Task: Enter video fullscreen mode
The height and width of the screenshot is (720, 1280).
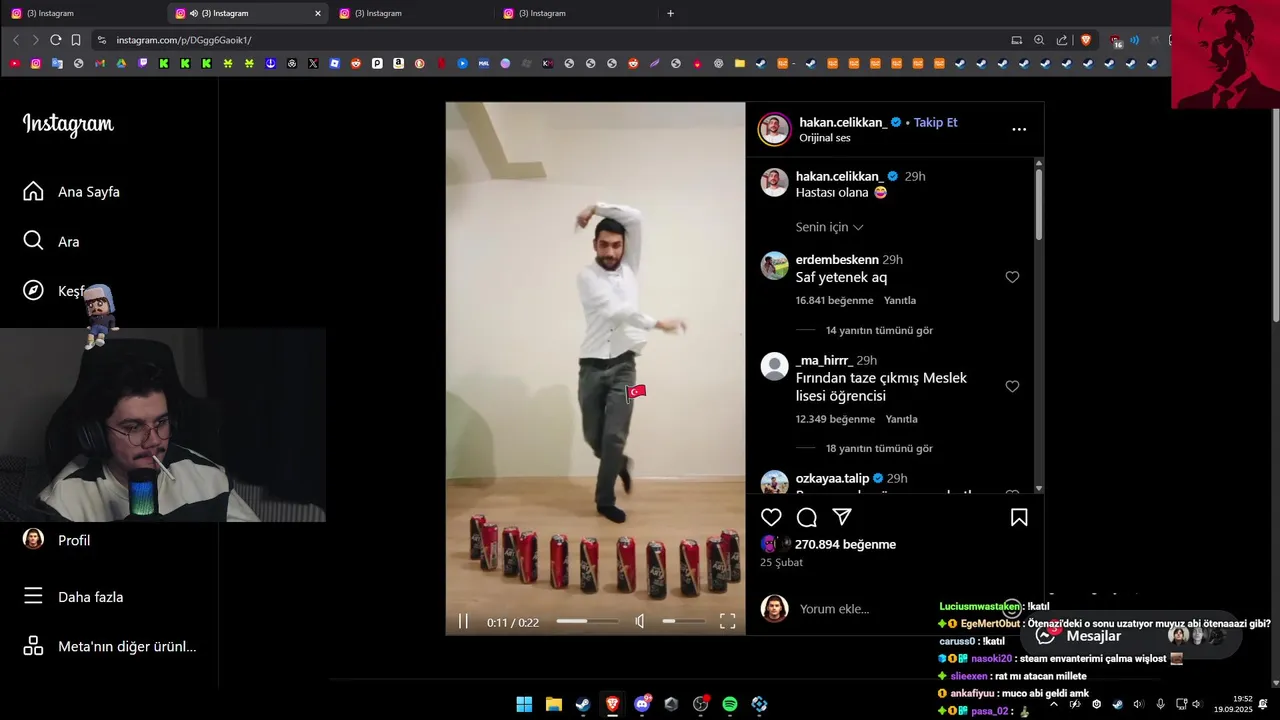Action: click(x=728, y=621)
